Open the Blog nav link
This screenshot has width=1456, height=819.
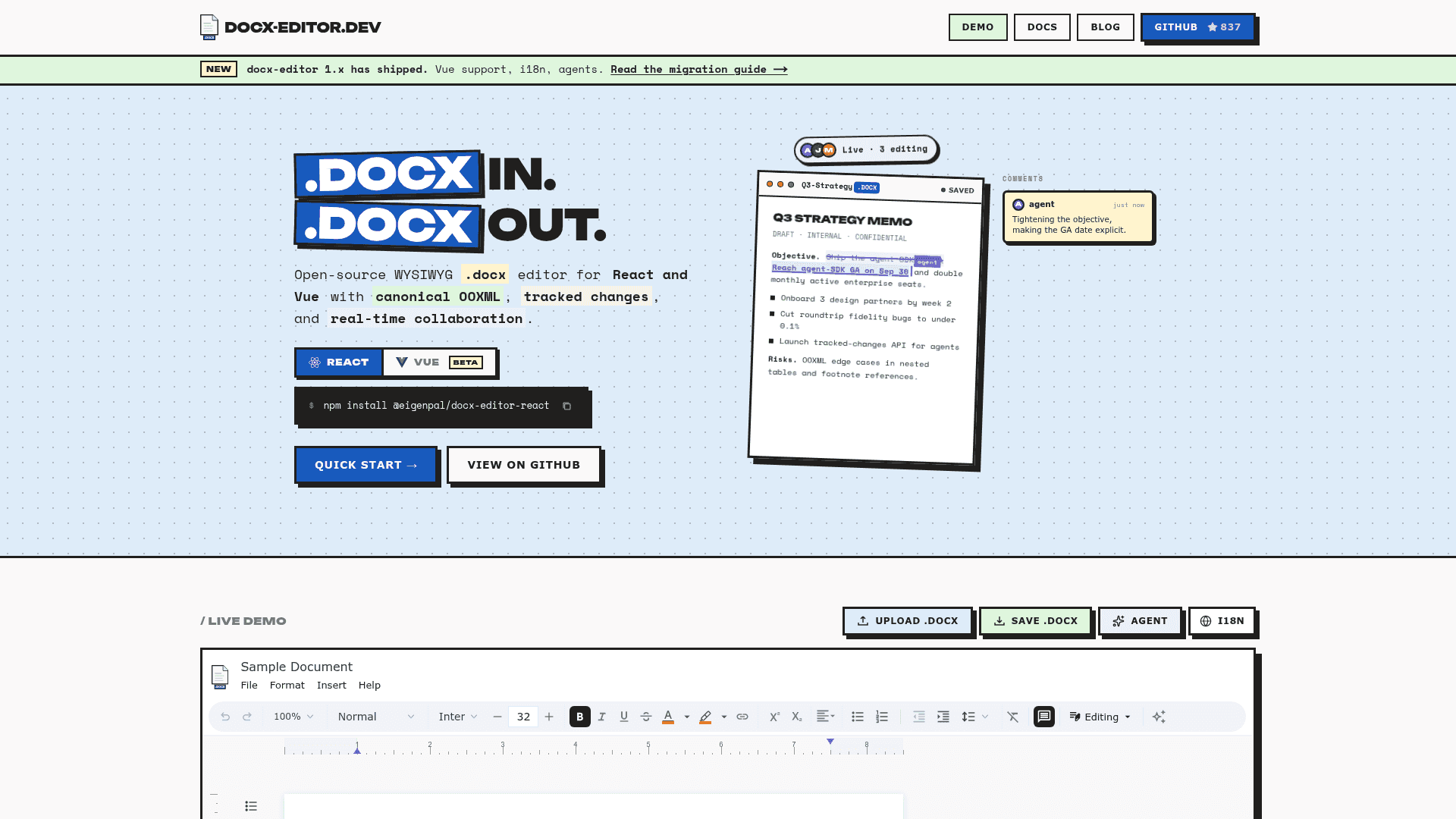click(1105, 27)
